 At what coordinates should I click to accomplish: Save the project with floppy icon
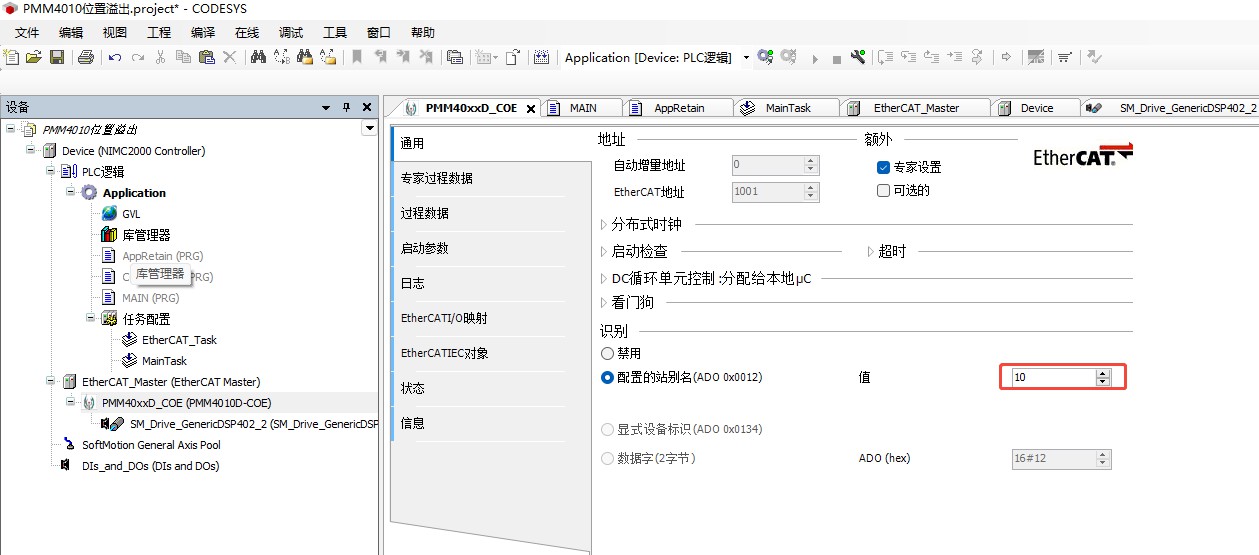[x=57, y=57]
